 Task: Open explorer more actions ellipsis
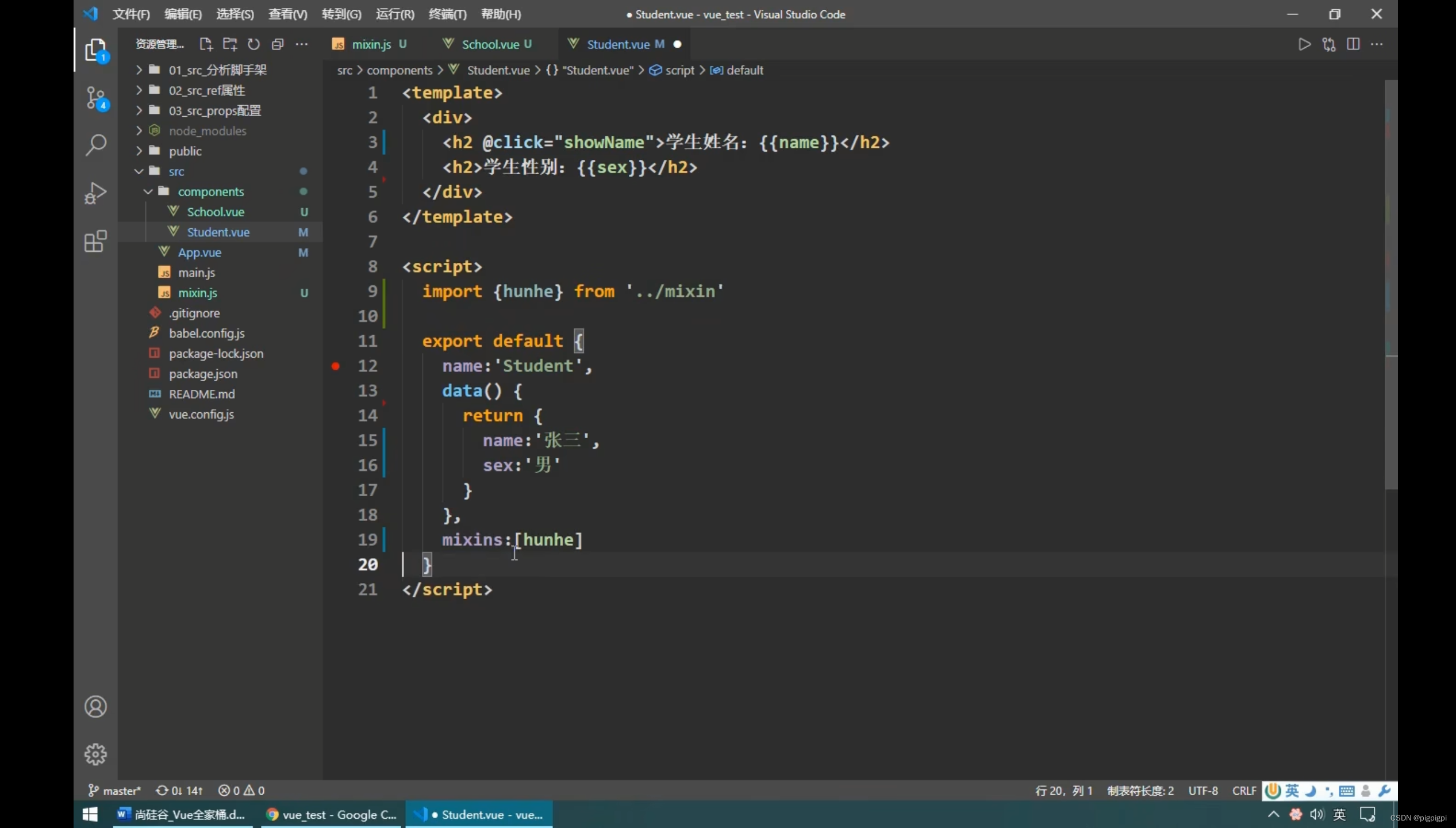point(302,44)
